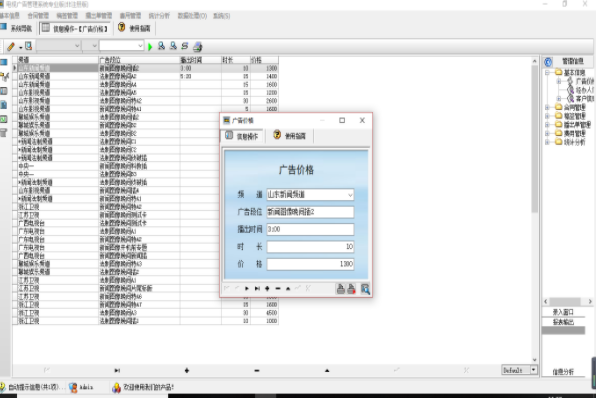Click the 价格 column header

tap(264, 60)
